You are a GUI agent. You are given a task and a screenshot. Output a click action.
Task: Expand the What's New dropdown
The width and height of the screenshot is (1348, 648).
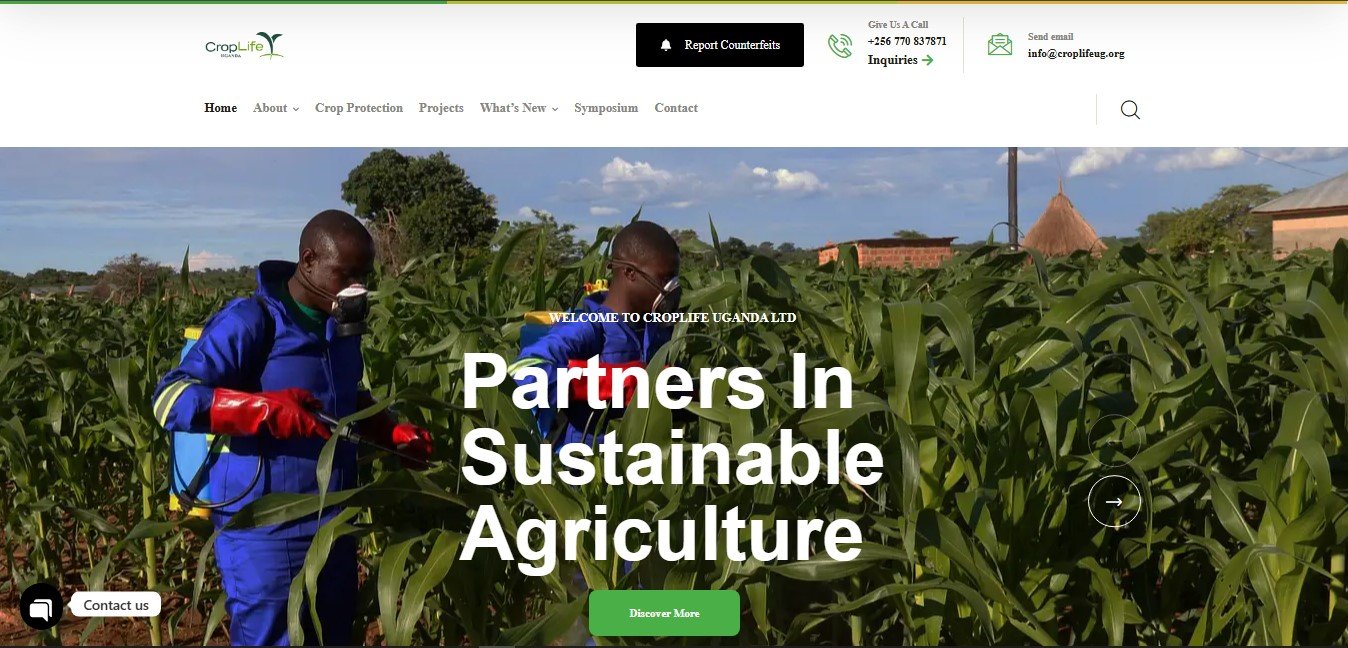click(519, 108)
